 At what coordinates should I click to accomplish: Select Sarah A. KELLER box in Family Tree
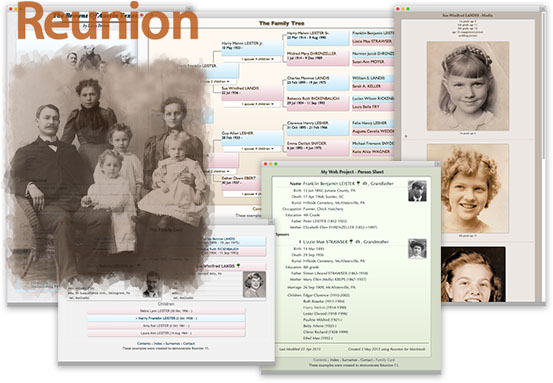[373, 86]
